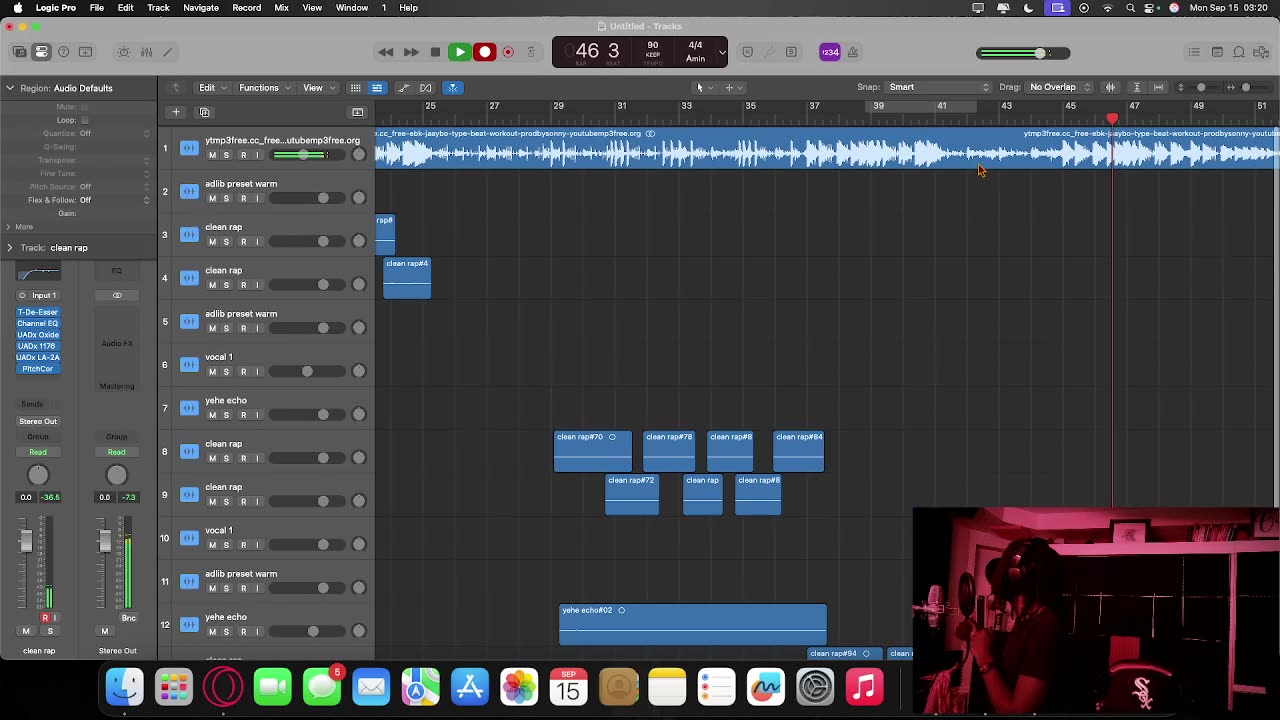Viewport: 1280px width, 720px height.
Task: Open the List Editors icon
Action: pyautogui.click(x=1194, y=52)
